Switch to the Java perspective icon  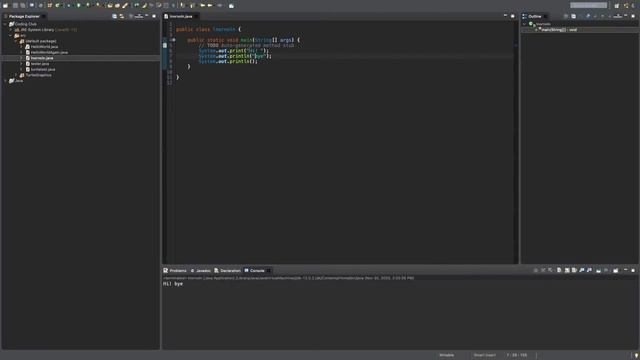point(627,5)
